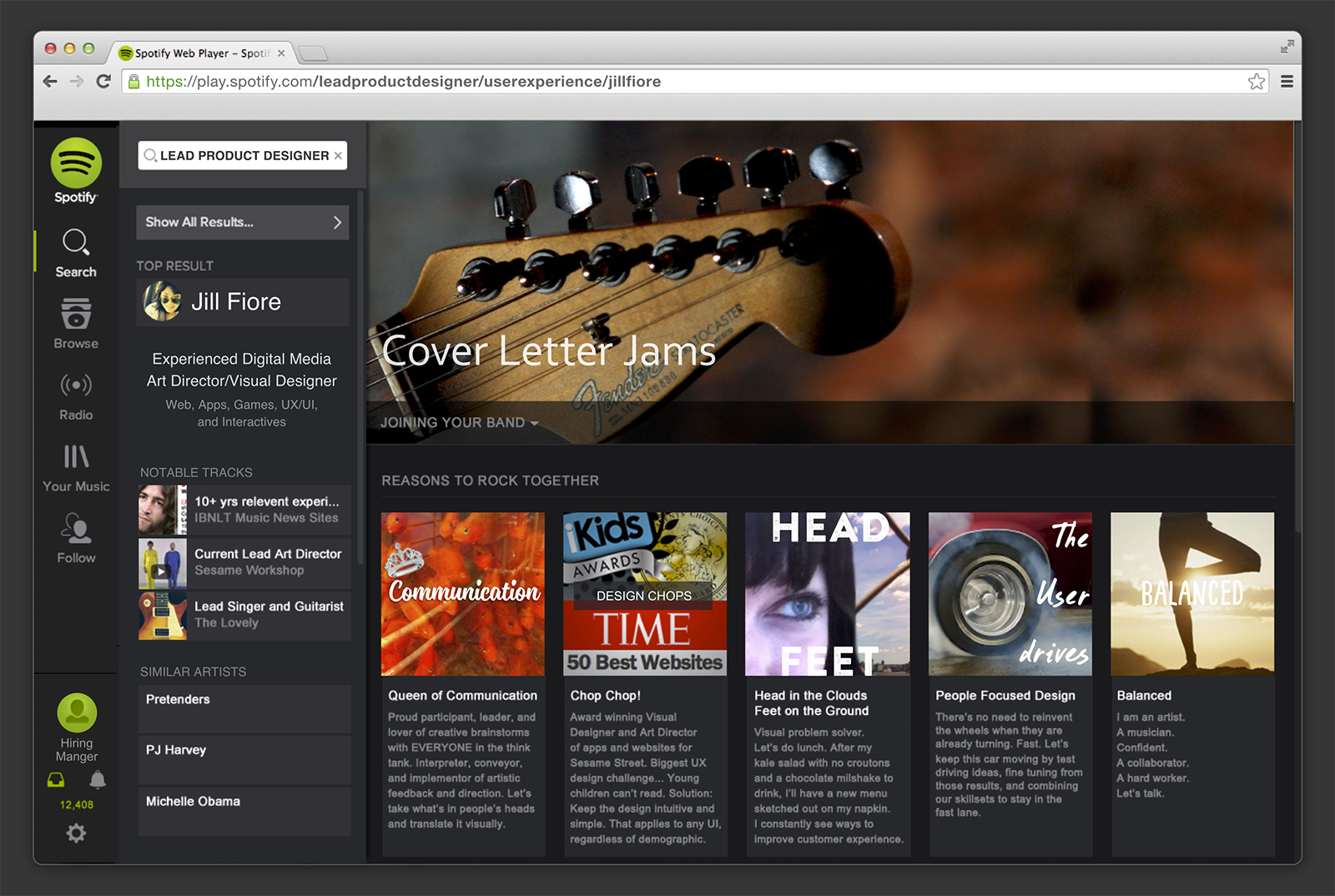The height and width of the screenshot is (896, 1335).
Task: Go back with the browser back arrow
Action: tap(50, 82)
